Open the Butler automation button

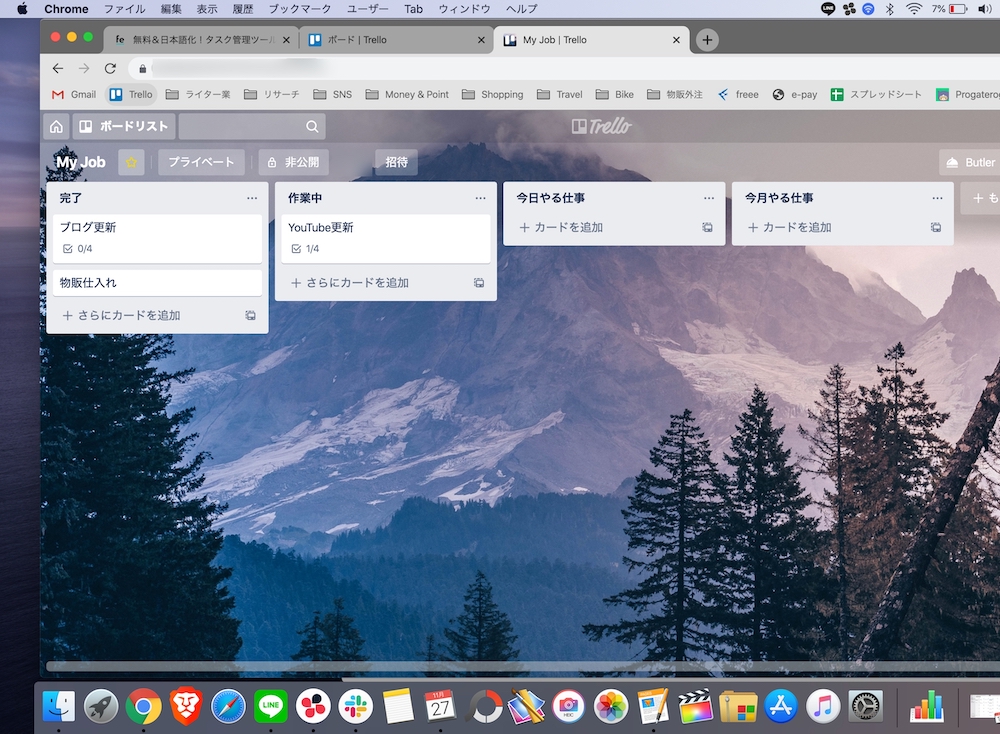coord(970,162)
